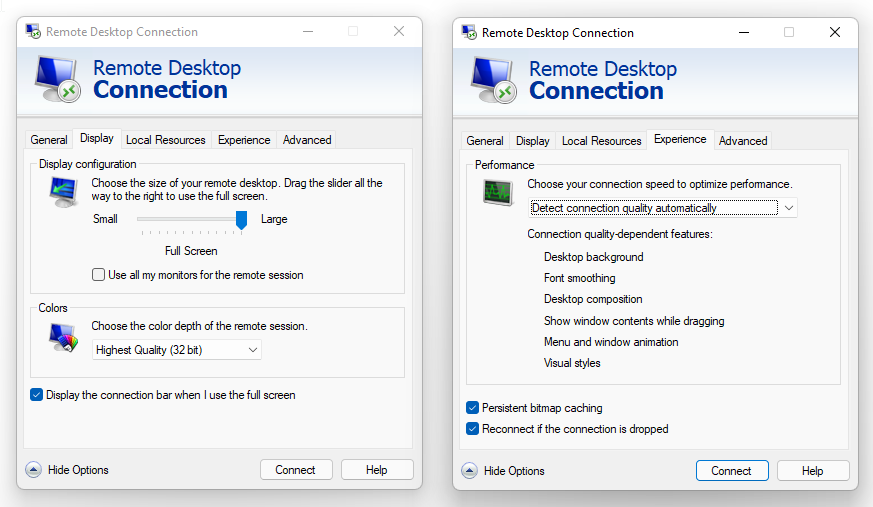This screenshot has width=873, height=507.
Task: Click the title bar app icon of left window
Action: (33, 31)
